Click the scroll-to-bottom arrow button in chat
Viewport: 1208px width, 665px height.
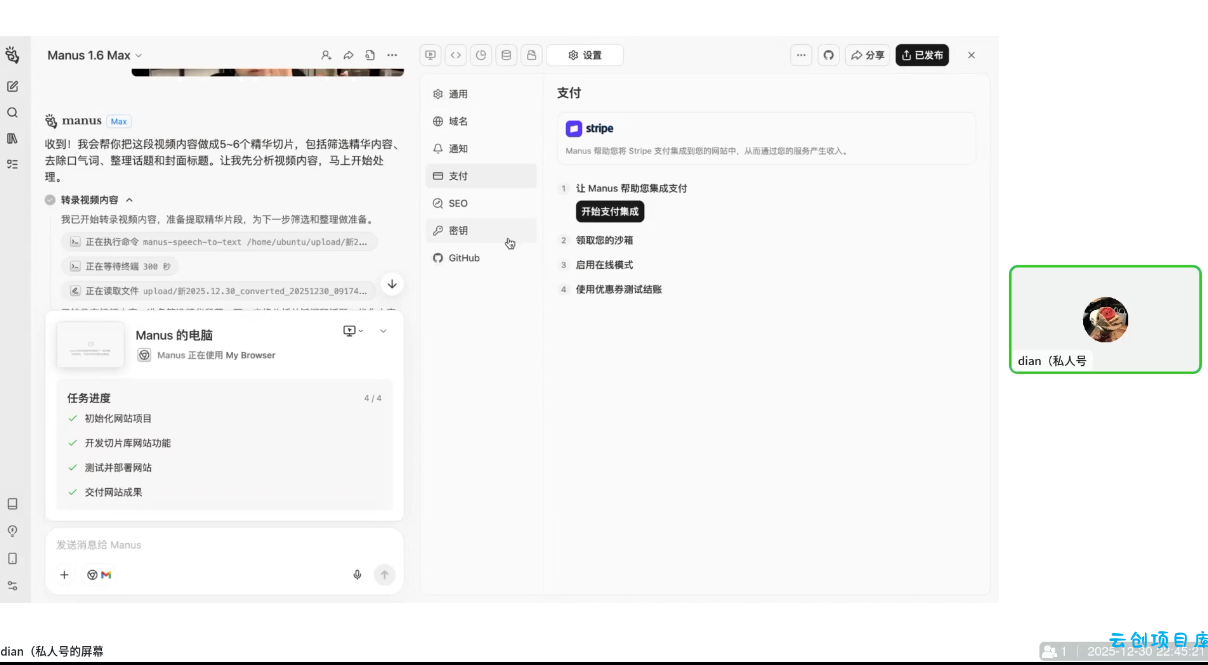point(392,284)
